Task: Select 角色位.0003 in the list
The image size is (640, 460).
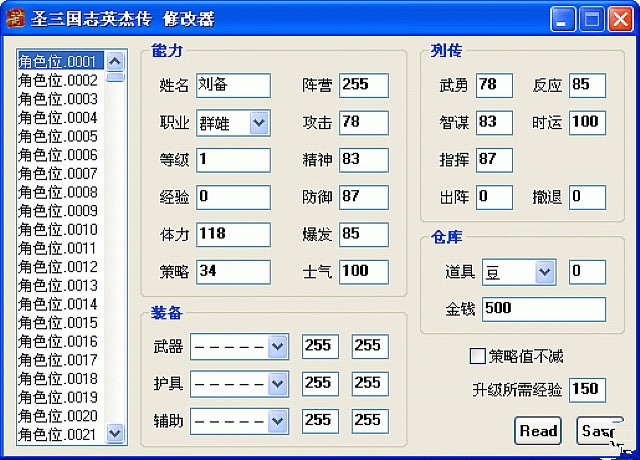Action: click(x=60, y=99)
